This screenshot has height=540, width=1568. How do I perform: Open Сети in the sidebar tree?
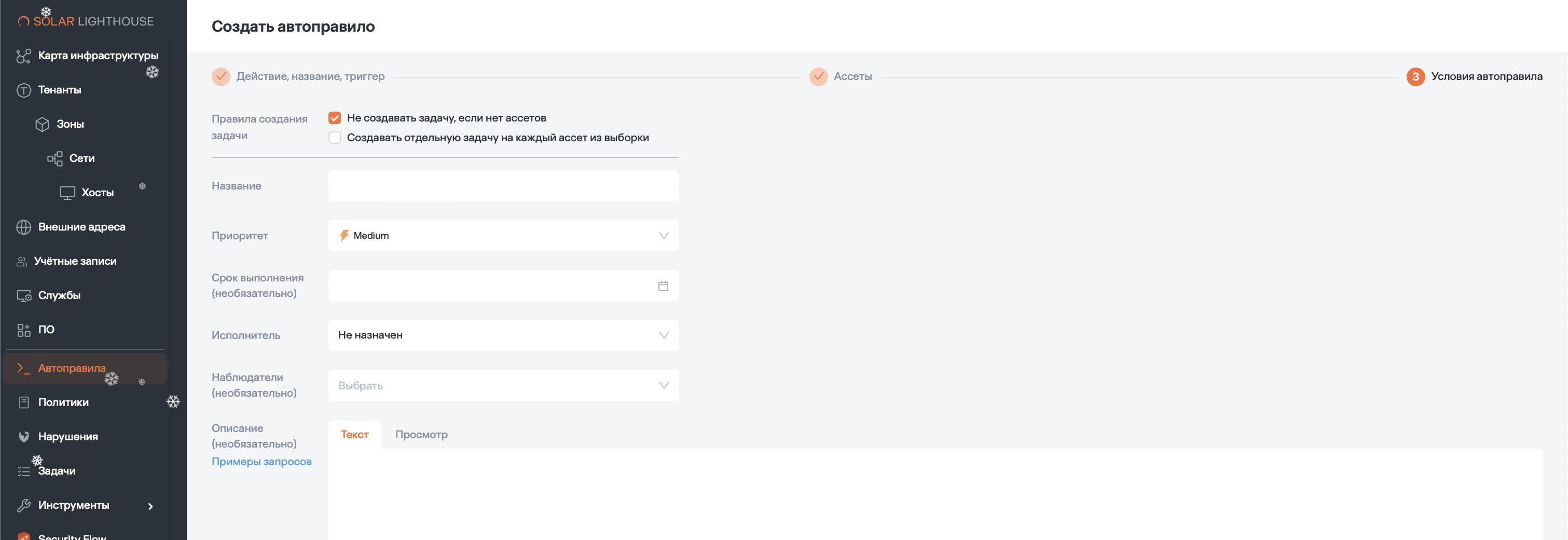[81, 158]
